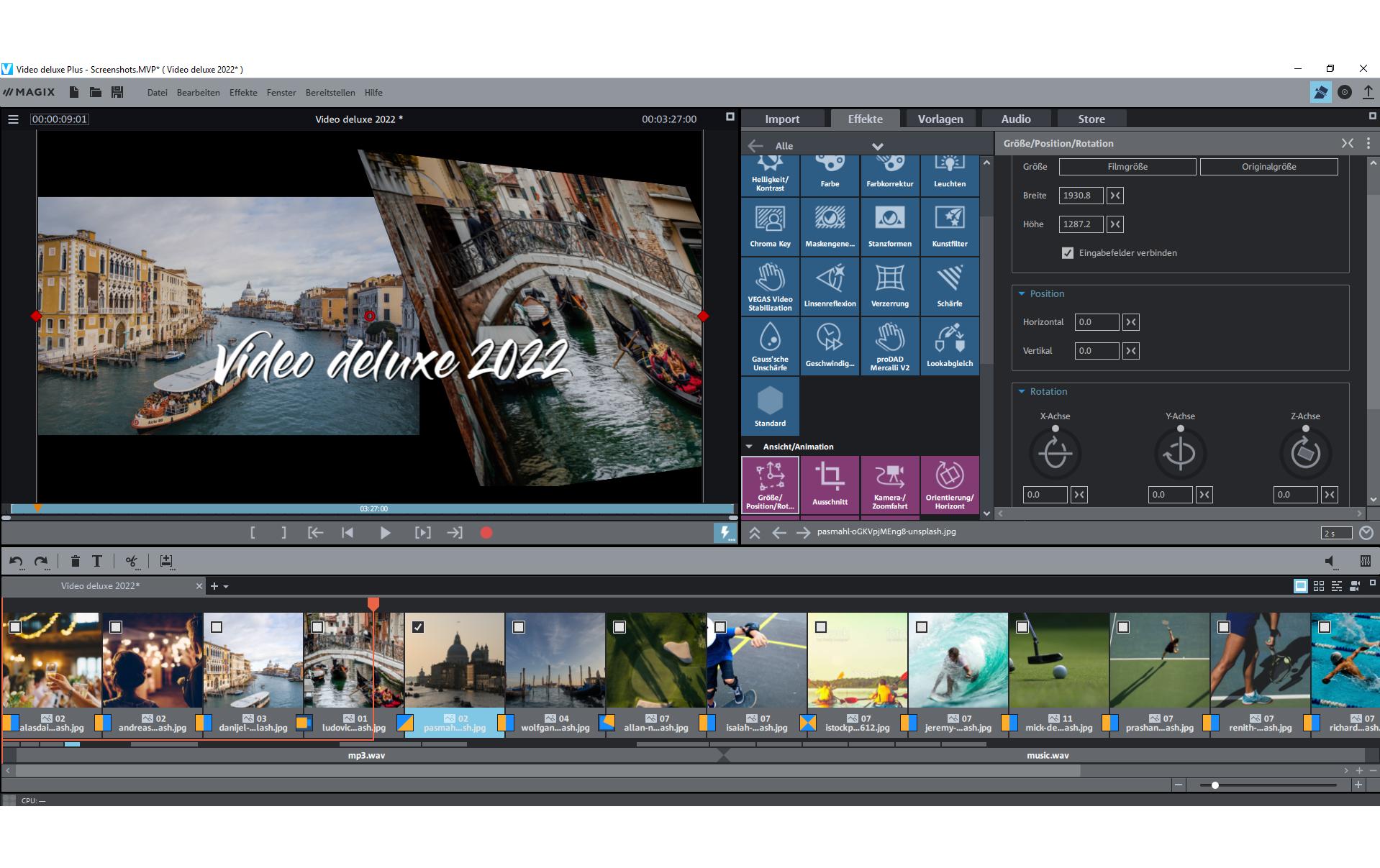Screen dimensions: 1380x868
Task: Click the redo arrow in timeline toolbar
Action: click(x=42, y=562)
